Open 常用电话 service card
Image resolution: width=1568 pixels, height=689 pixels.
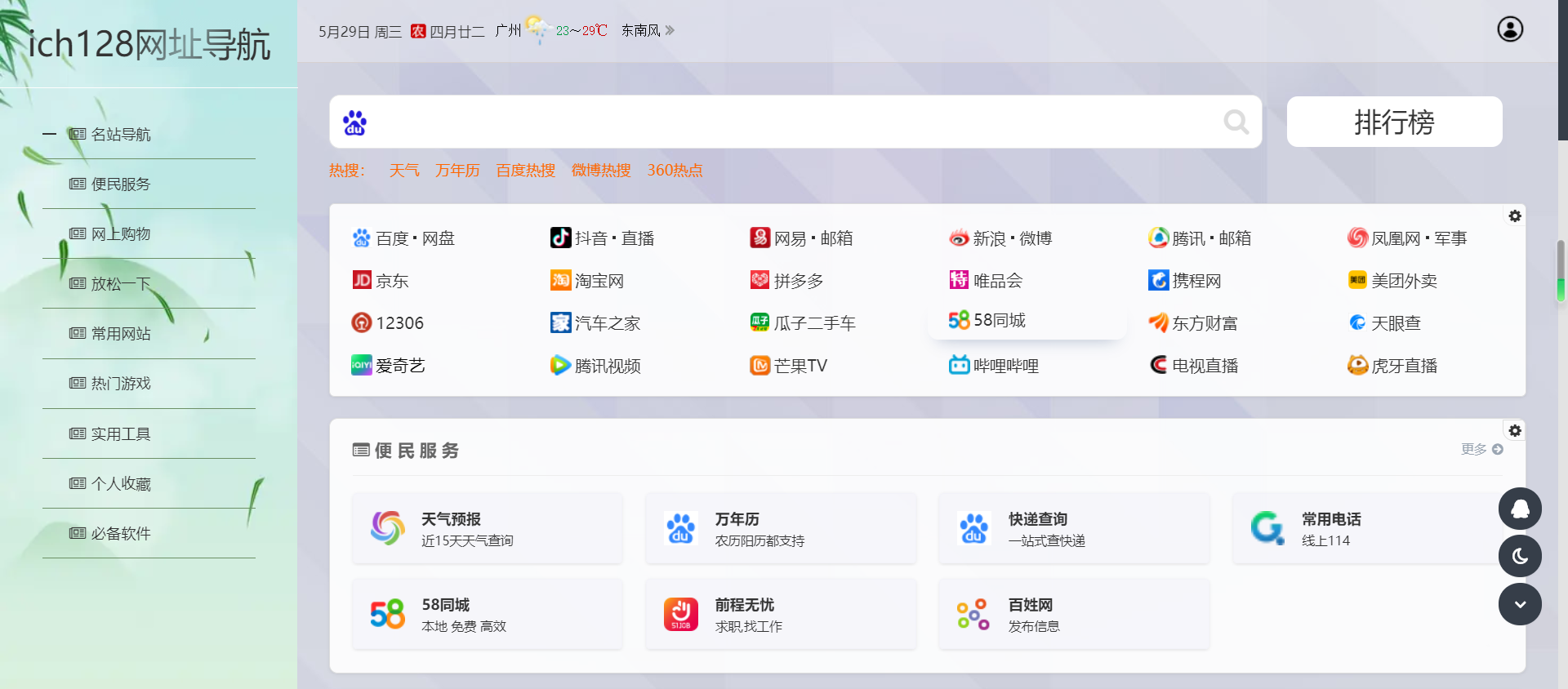[1368, 528]
